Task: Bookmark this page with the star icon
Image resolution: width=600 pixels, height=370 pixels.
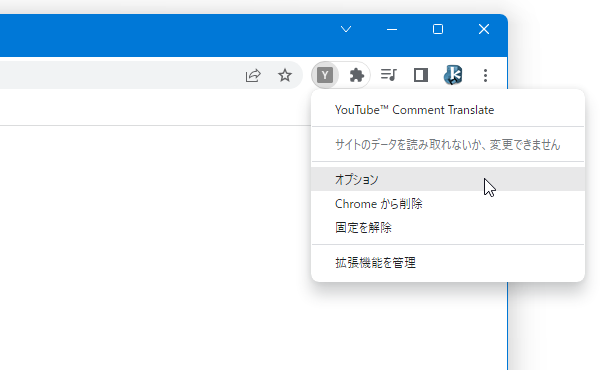Action: [285, 75]
